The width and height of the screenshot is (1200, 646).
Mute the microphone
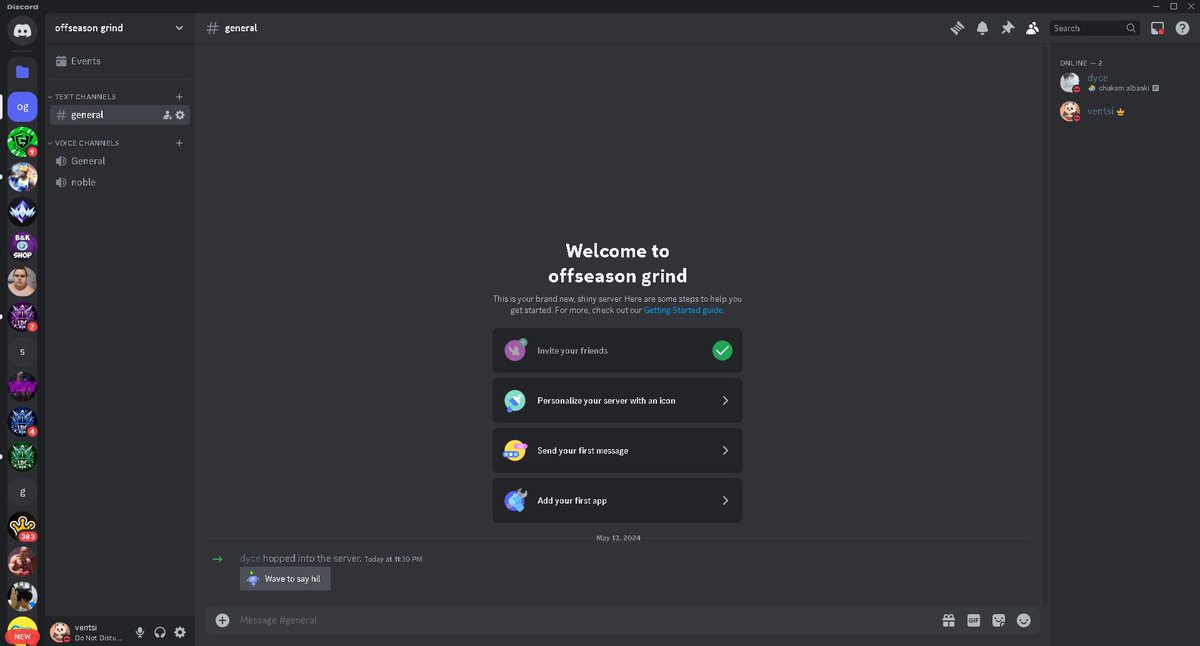point(140,632)
